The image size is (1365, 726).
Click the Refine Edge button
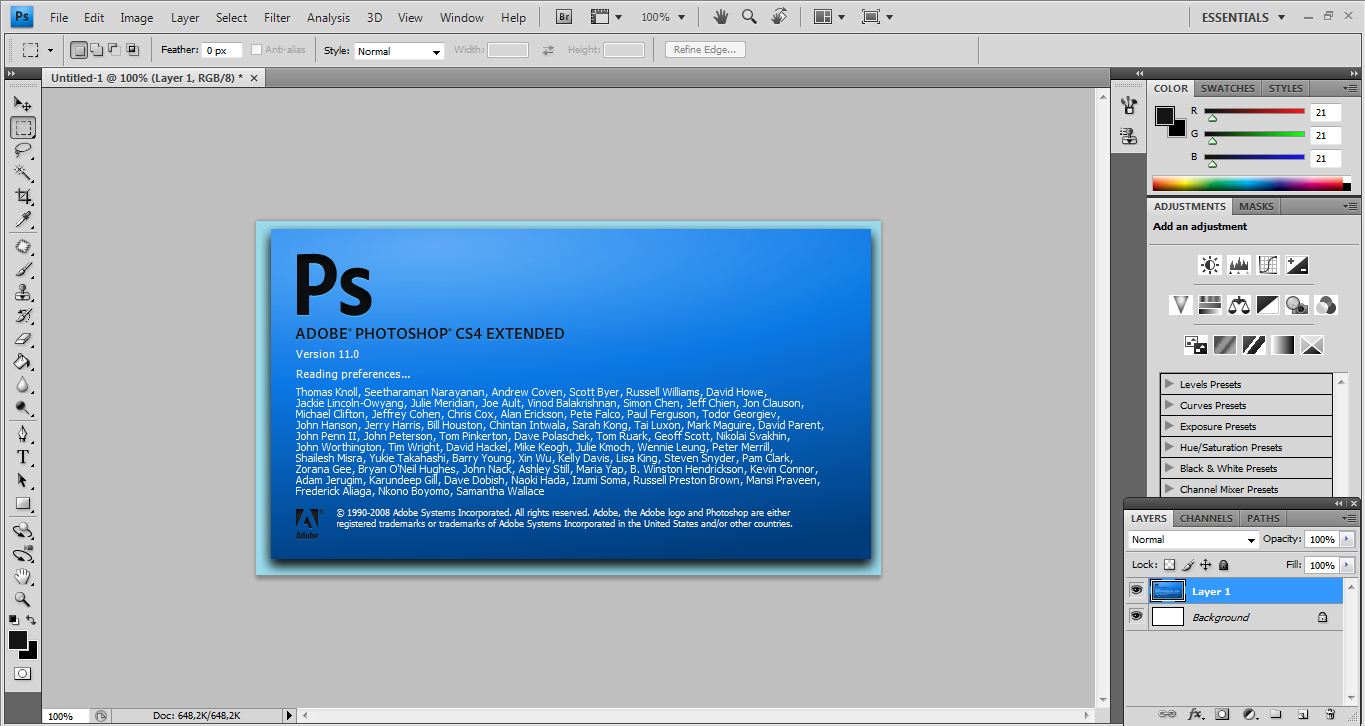(705, 49)
